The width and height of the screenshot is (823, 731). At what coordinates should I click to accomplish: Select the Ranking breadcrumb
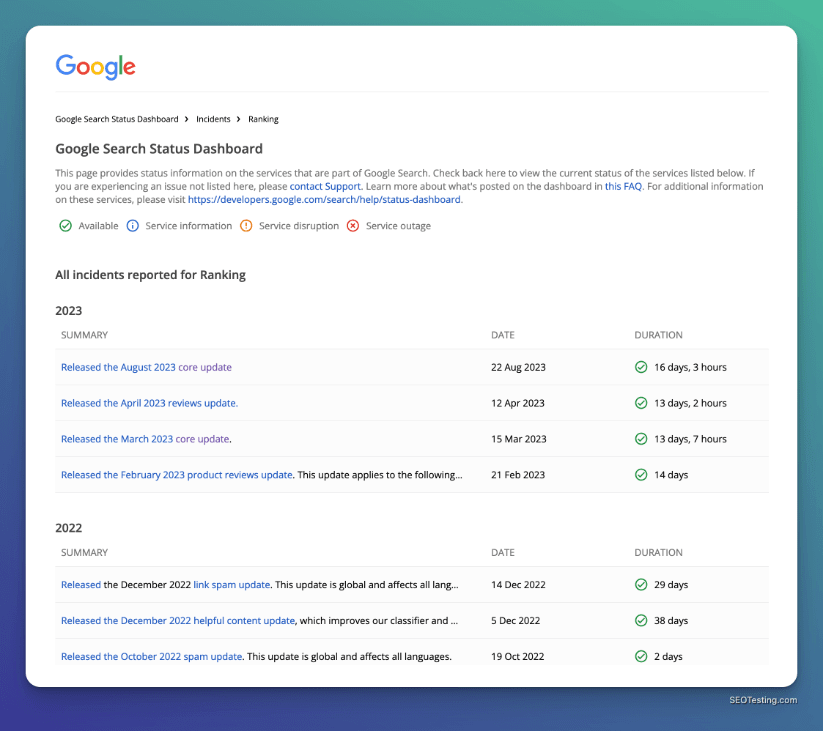coord(263,119)
